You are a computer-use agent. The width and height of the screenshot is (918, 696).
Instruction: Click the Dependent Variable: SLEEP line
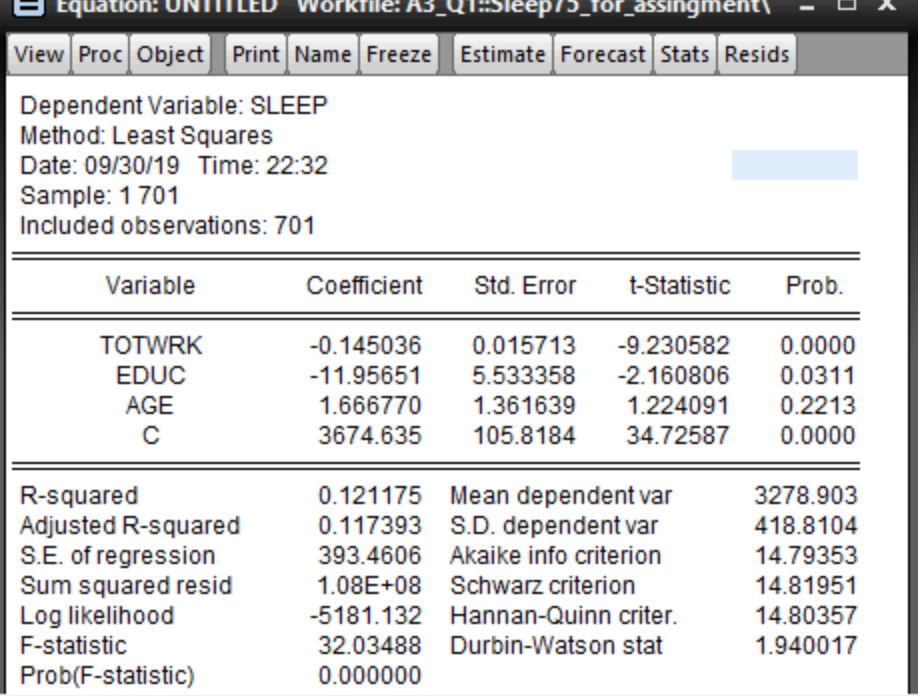173,106
